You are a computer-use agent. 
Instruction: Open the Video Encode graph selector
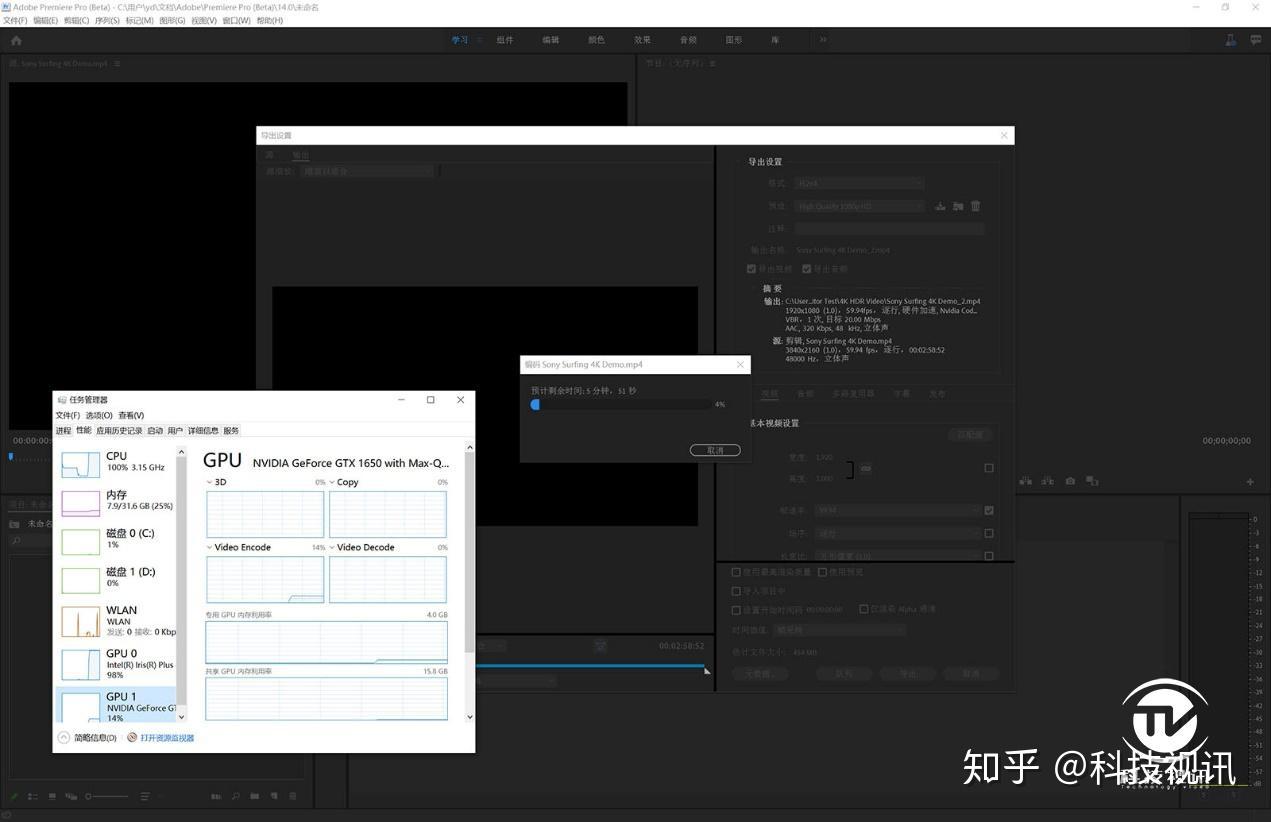coord(238,547)
